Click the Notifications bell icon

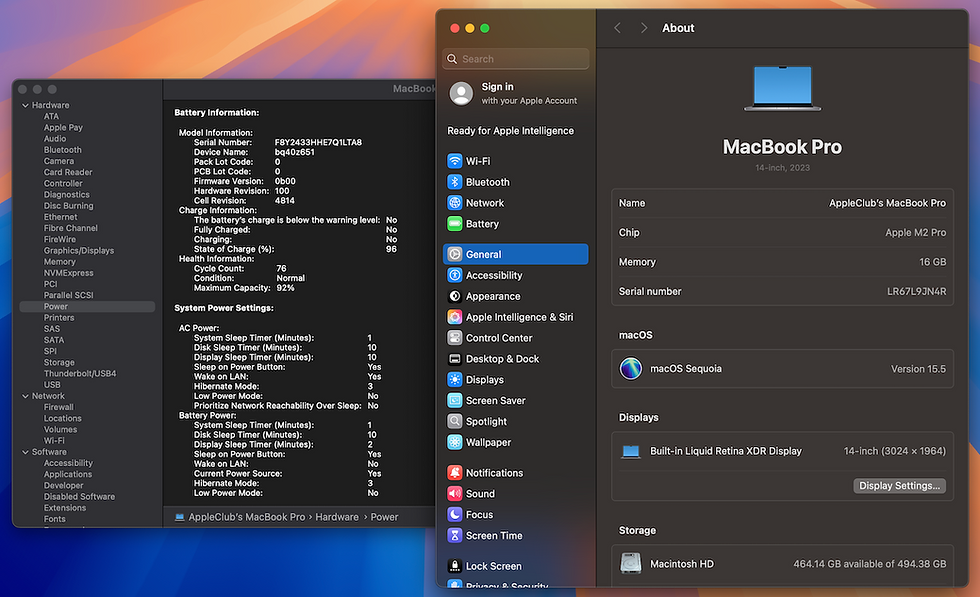click(455, 473)
